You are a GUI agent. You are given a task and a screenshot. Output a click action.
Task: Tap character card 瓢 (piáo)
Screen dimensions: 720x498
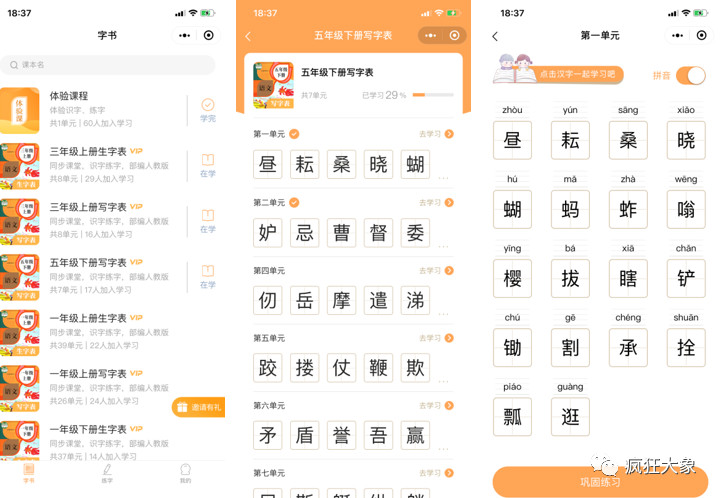pos(512,417)
